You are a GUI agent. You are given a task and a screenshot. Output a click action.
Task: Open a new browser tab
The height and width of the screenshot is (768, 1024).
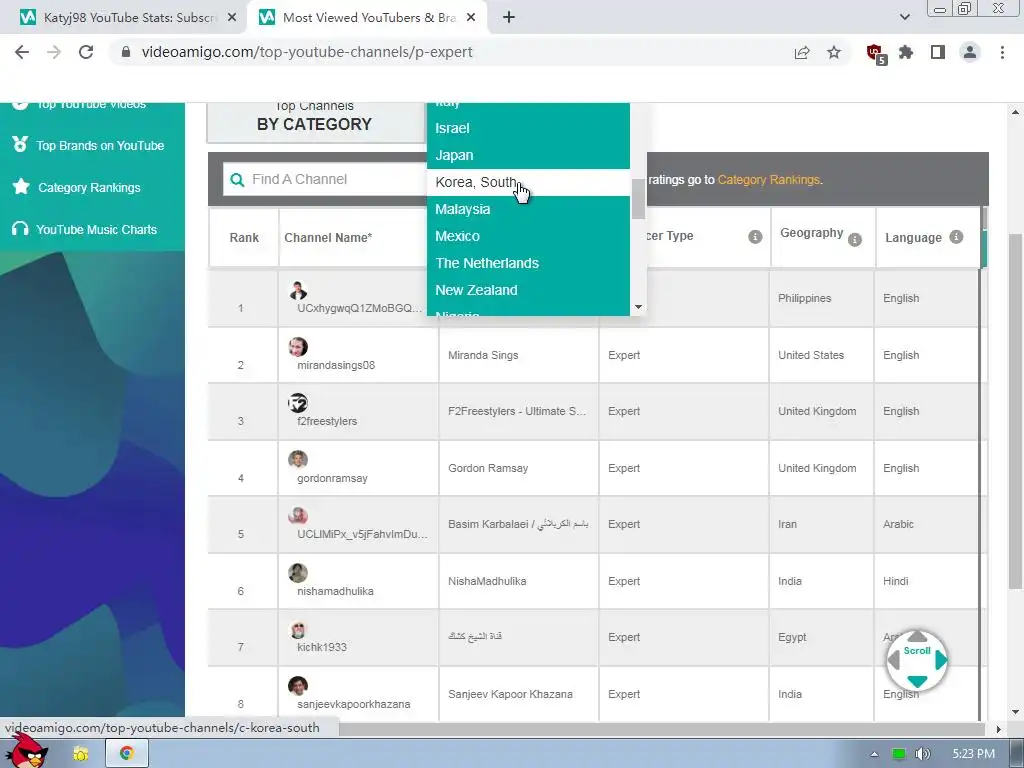509,18
